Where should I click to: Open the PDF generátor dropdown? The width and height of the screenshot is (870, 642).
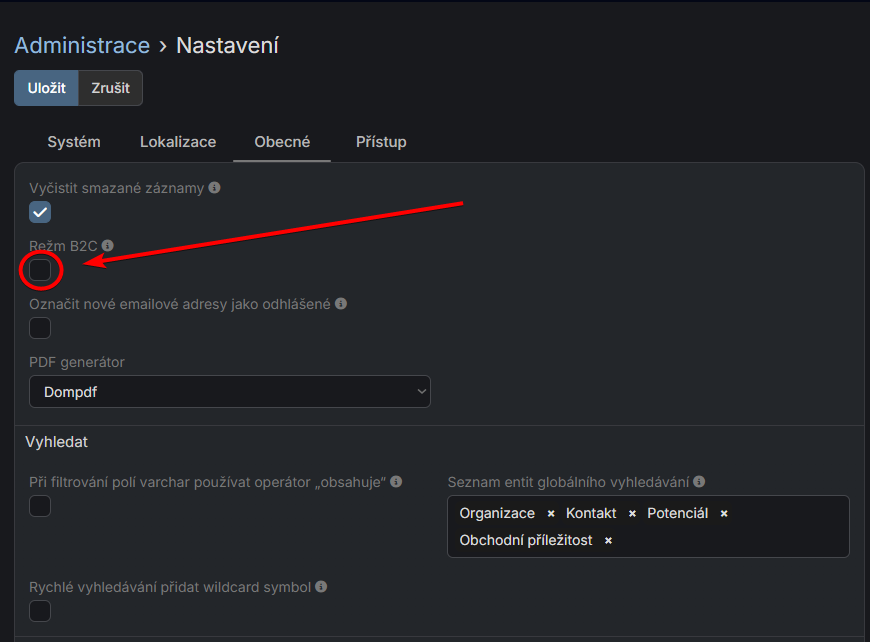(230, 391)
